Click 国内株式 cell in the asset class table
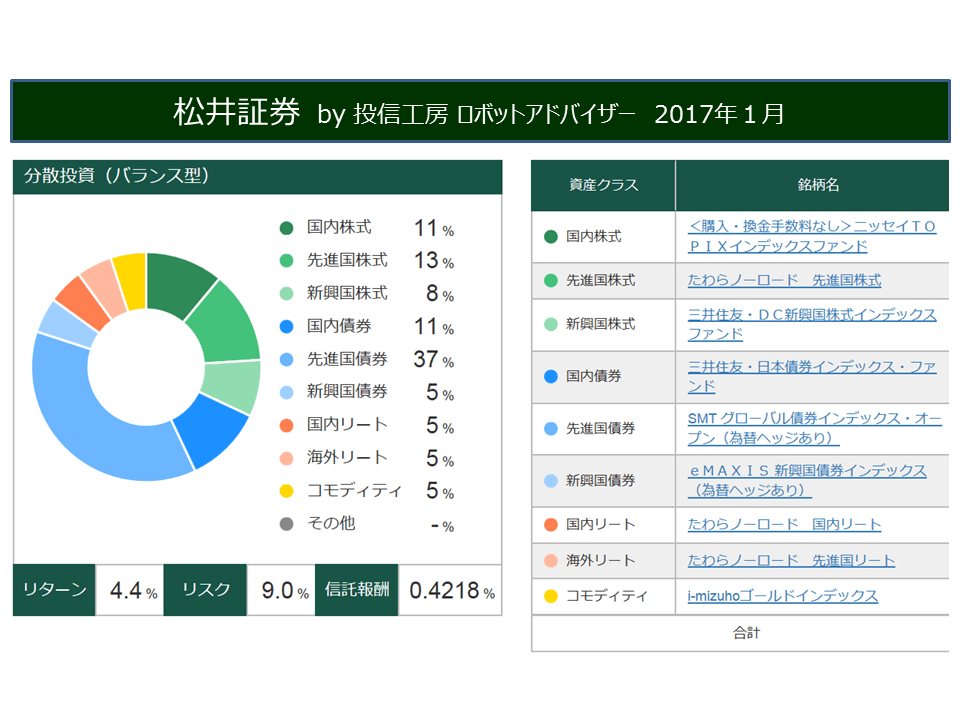Image resolution: width=960 pixels, height=720 pixels. [604, 236]
